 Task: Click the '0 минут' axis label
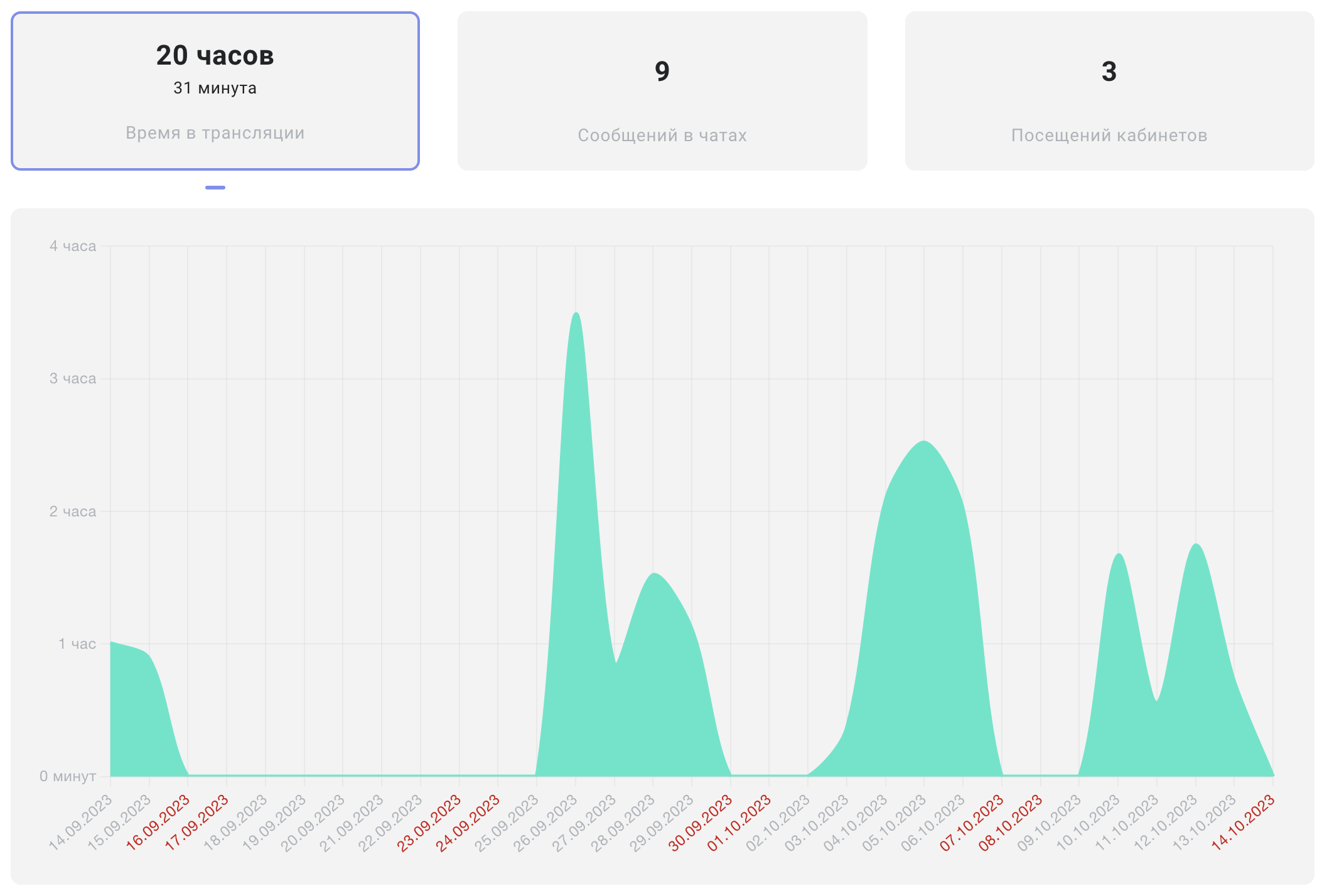tap(68, 776)
